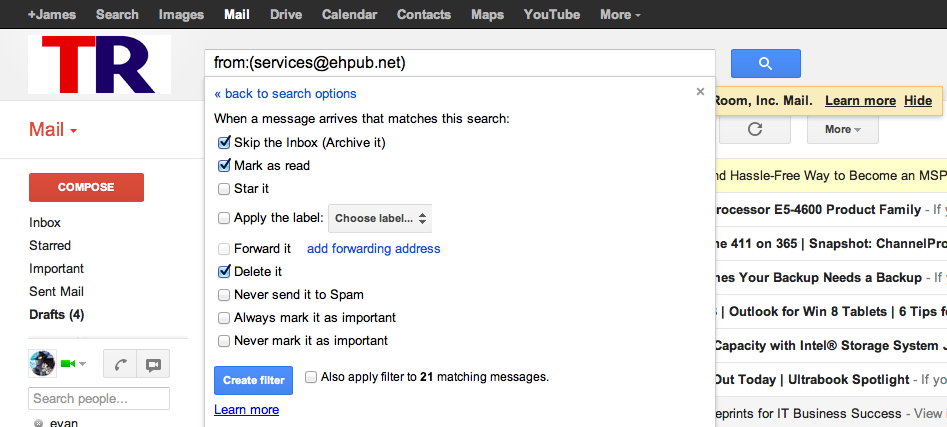Open the Choose label dropdown
The width and height of the screenshot is (947, 427).
380,218
